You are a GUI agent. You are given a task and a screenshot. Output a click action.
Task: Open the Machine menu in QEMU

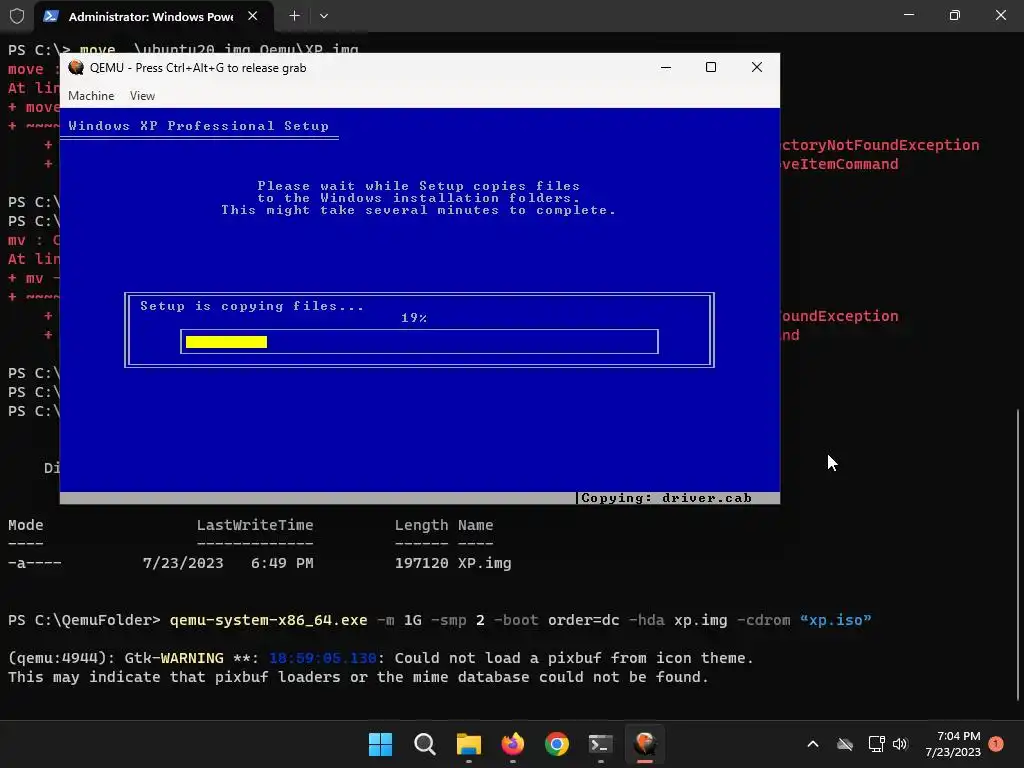tap(91, 96)
